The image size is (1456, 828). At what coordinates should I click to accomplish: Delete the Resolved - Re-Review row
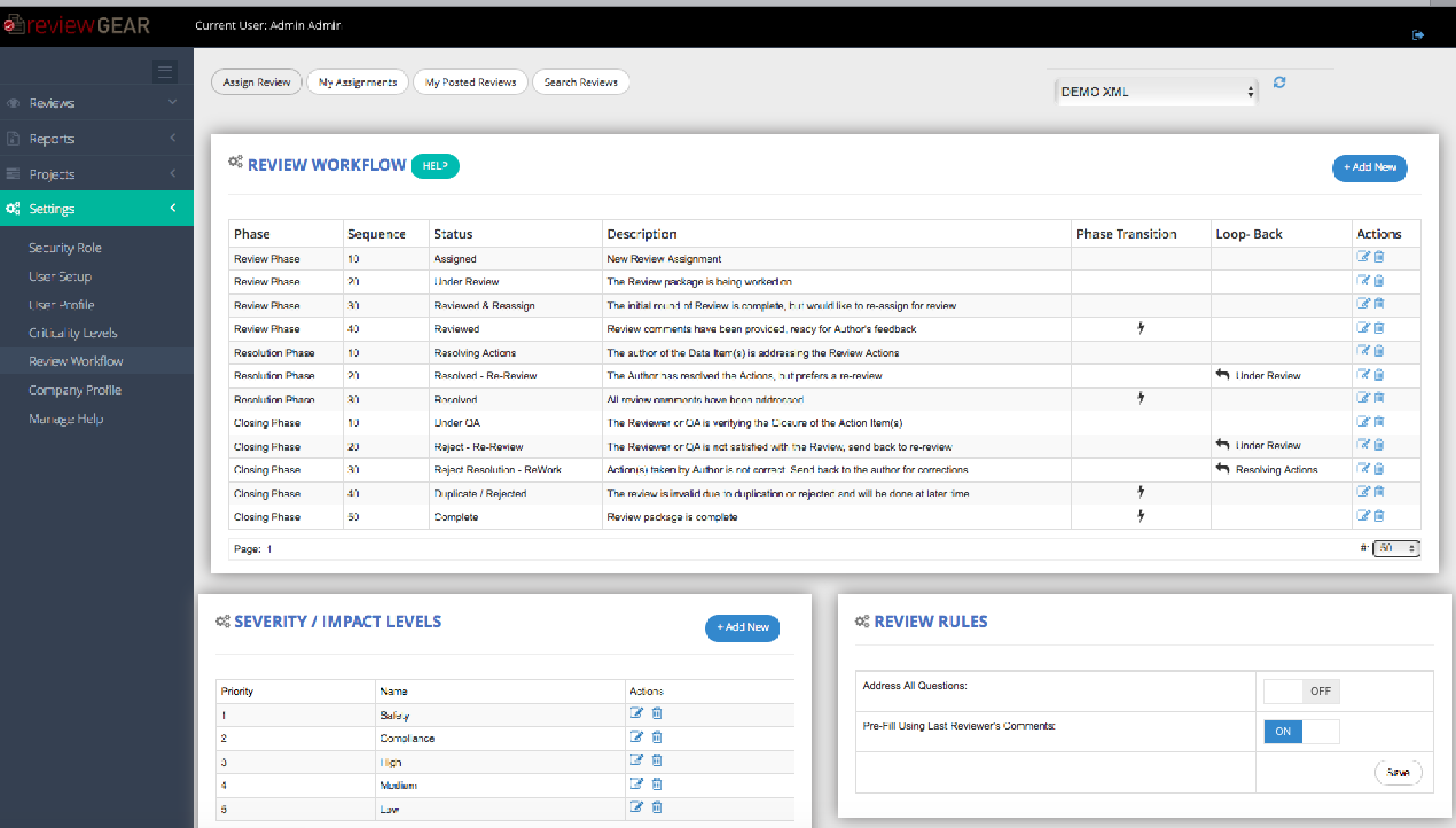point(1379,374)
